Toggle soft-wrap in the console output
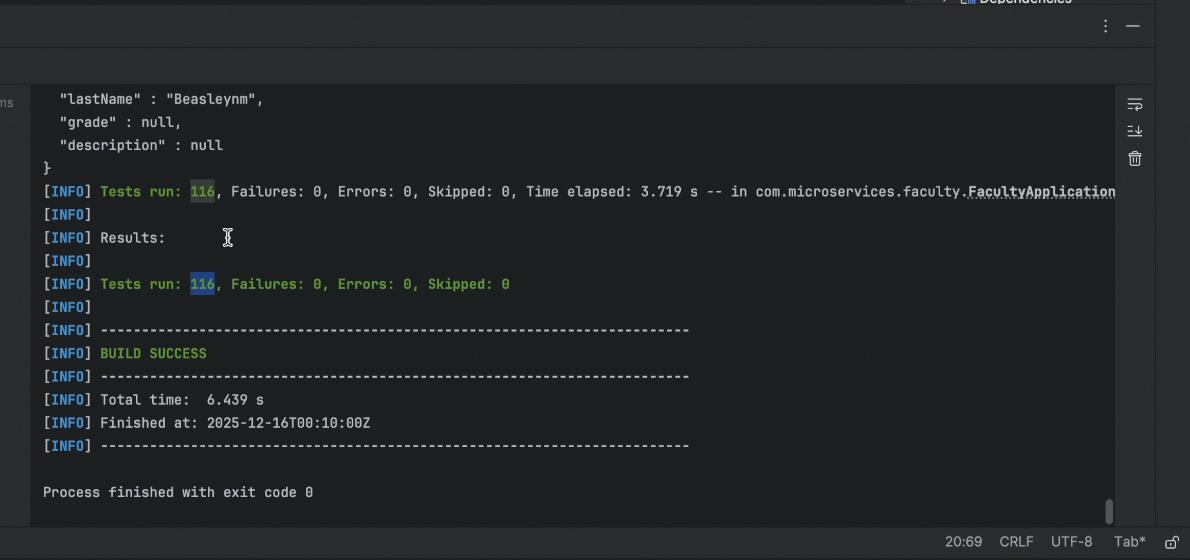Viewport: 1190px width, 560px height. pos(1134,105)
